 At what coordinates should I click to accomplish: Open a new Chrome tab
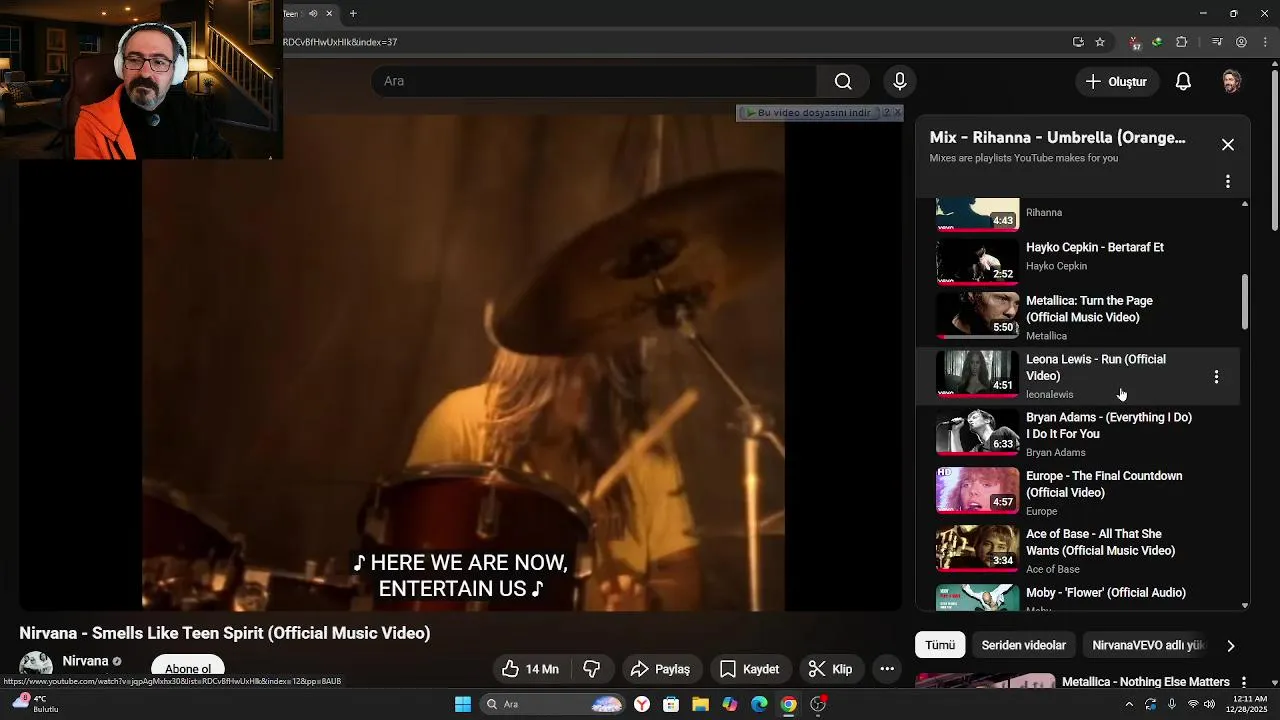353,14
